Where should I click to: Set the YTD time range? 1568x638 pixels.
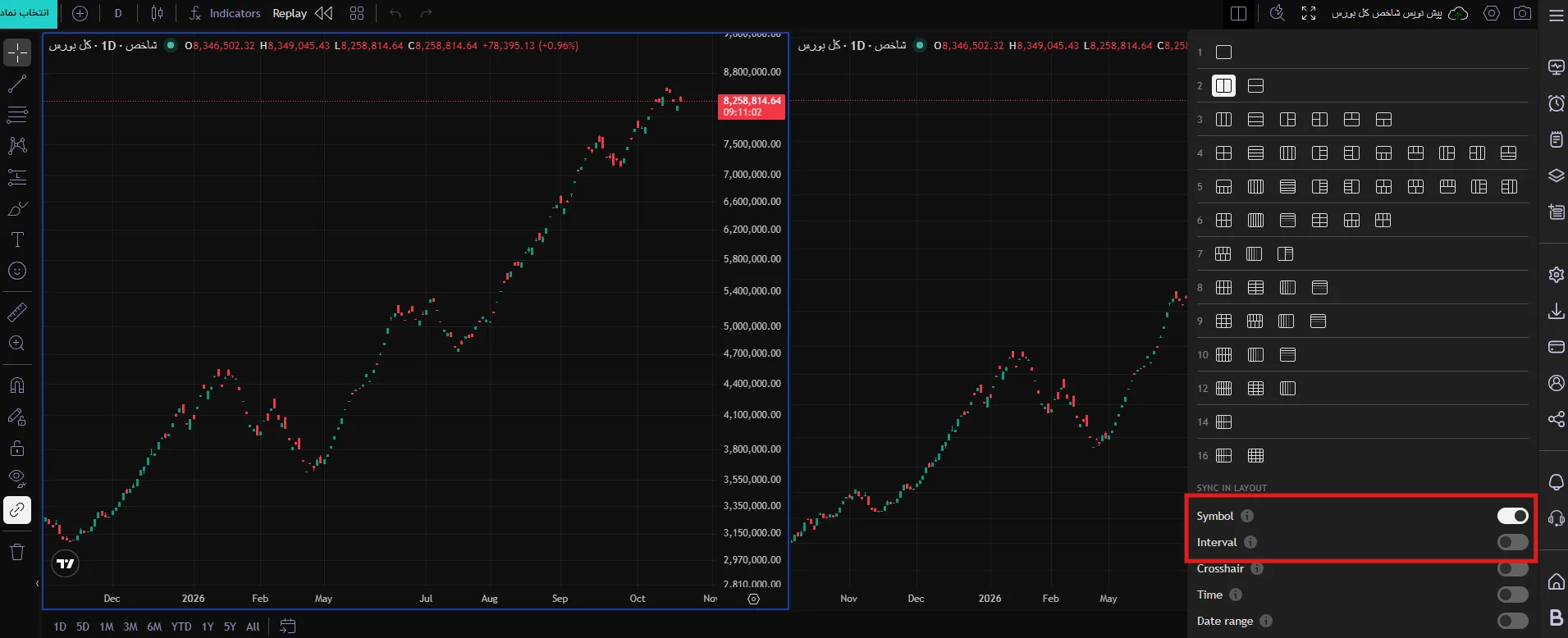coord(181,627)
